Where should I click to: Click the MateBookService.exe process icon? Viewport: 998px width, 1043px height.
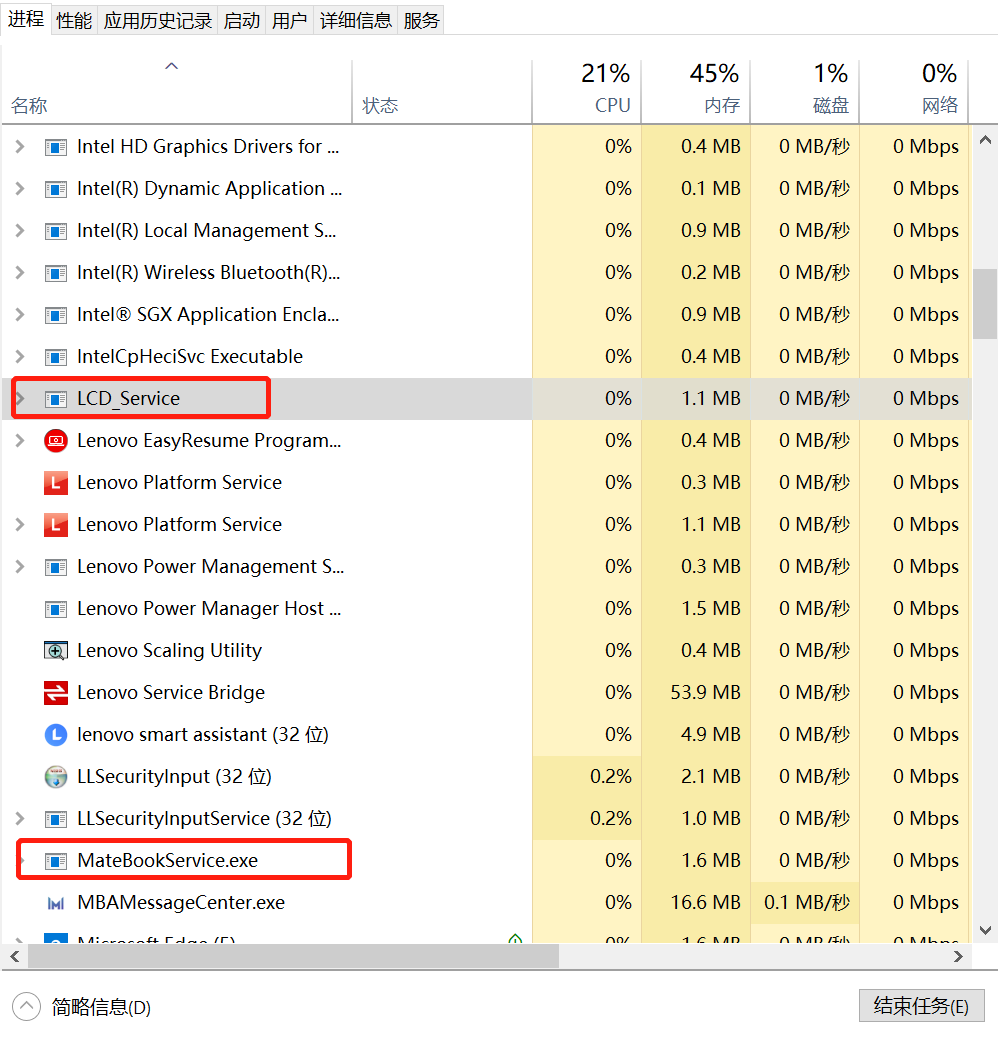point(56,860)
